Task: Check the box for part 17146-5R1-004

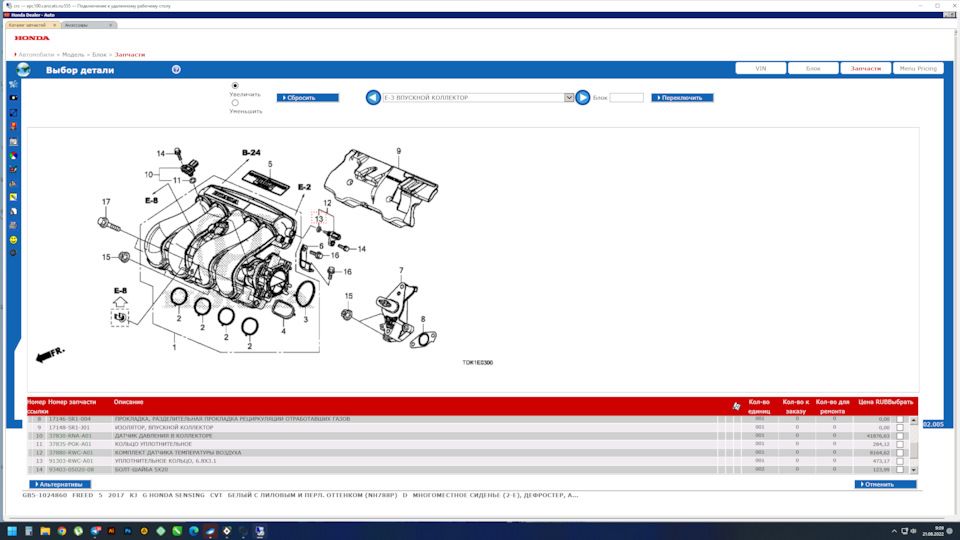Action: point(899,419)
